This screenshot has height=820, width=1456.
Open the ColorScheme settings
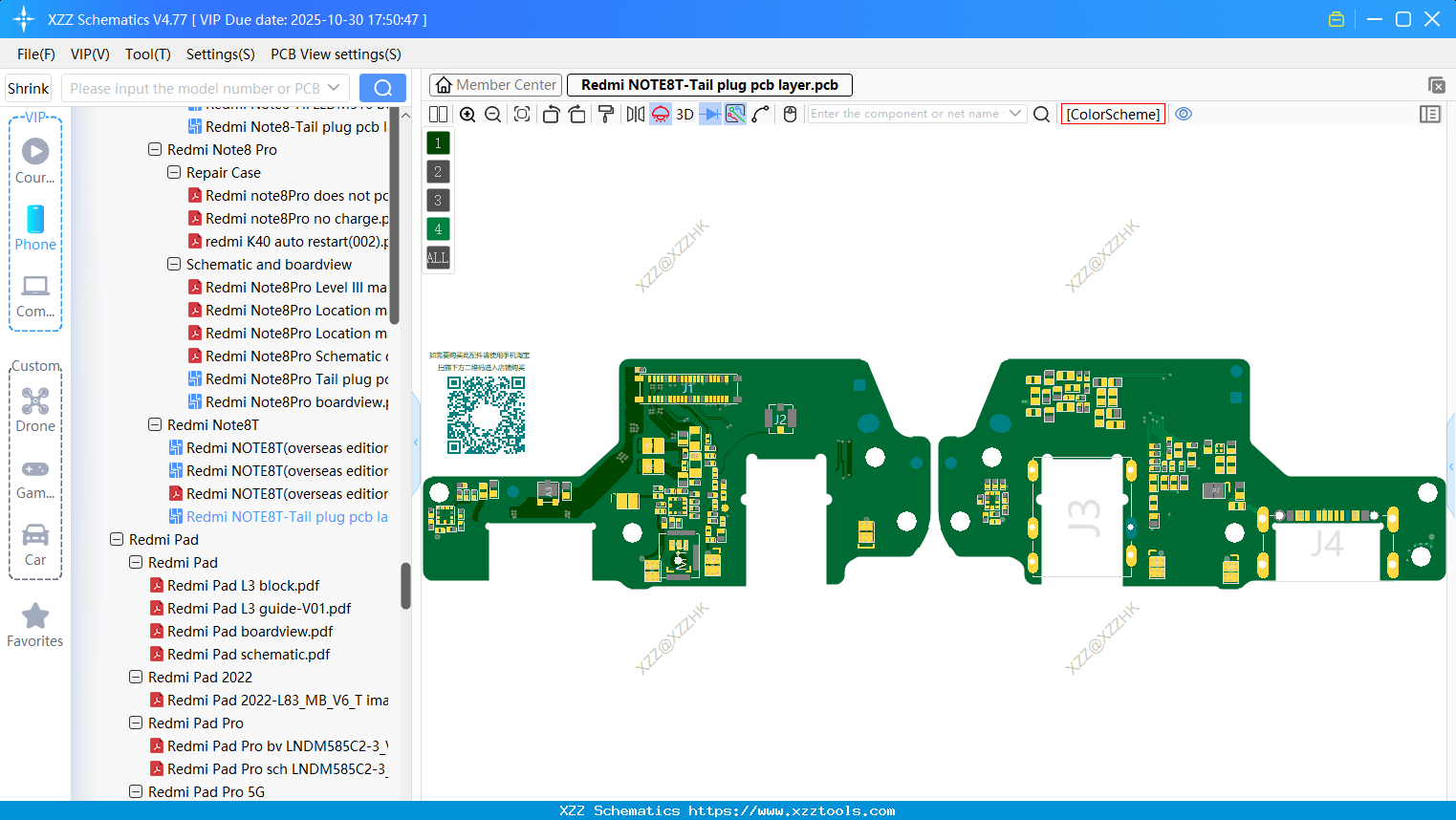pyautogui.click(x=1113, y=114)
